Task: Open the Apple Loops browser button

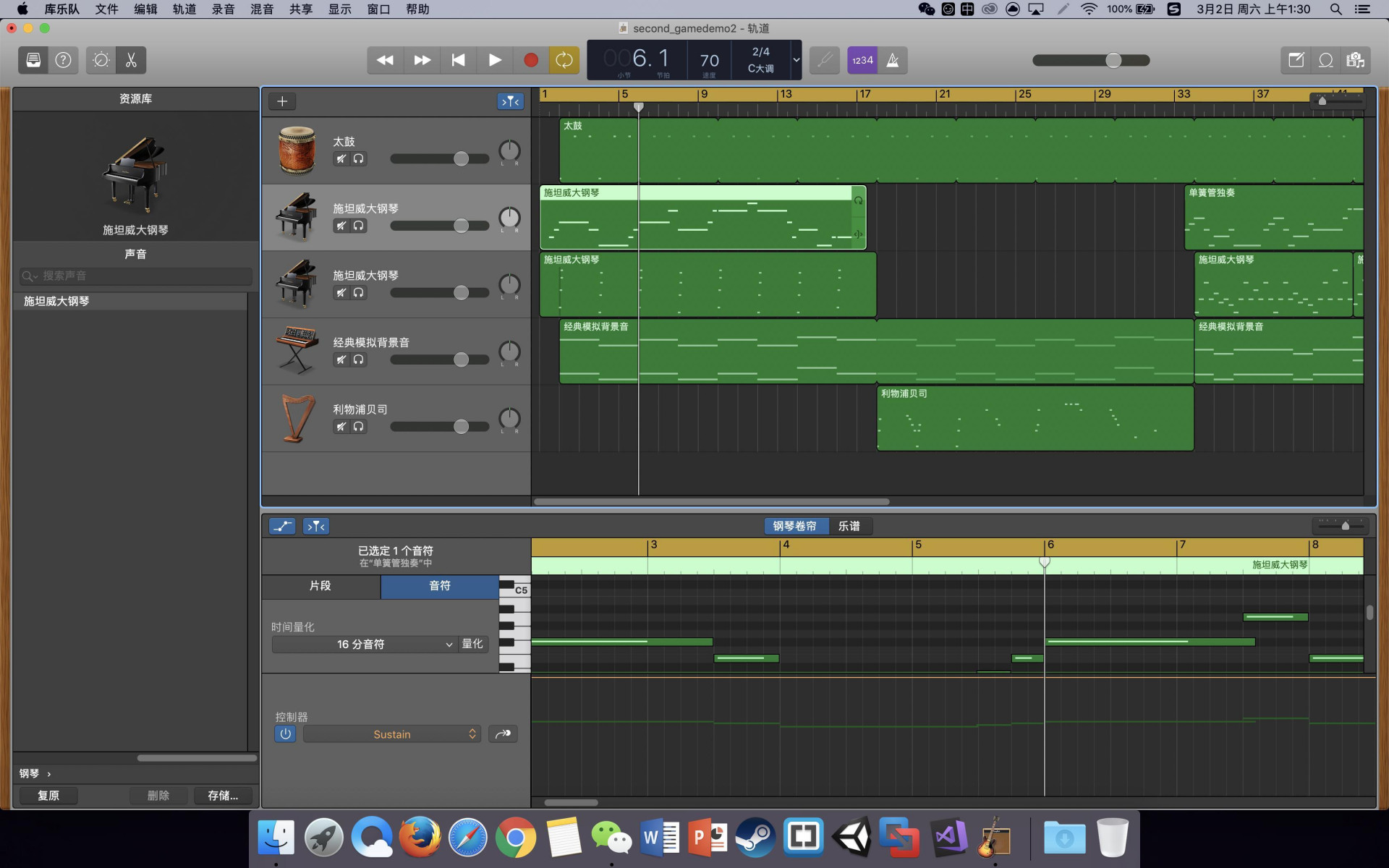Action: [1326, 60]
